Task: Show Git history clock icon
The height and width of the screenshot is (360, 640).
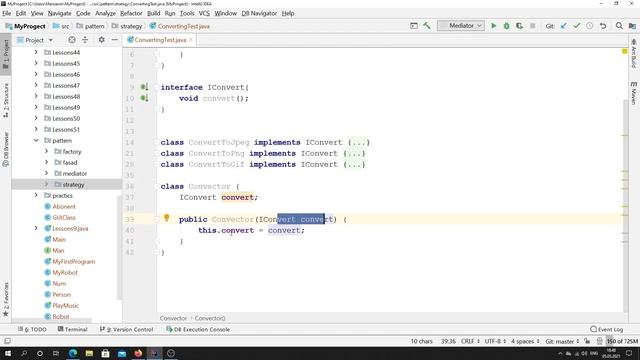Action: pyautogui.click(x=590, y=26)
